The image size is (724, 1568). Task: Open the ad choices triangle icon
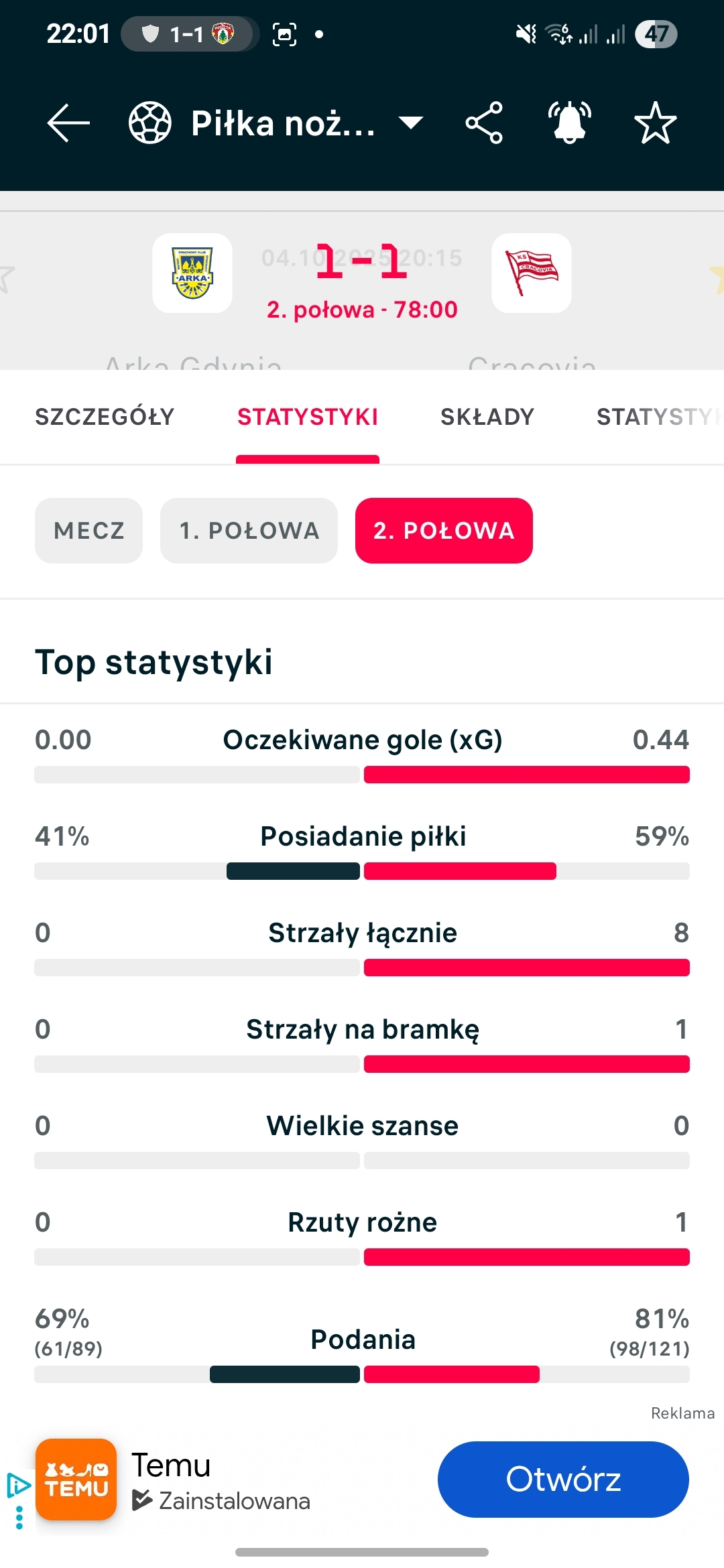[17, 1484]
